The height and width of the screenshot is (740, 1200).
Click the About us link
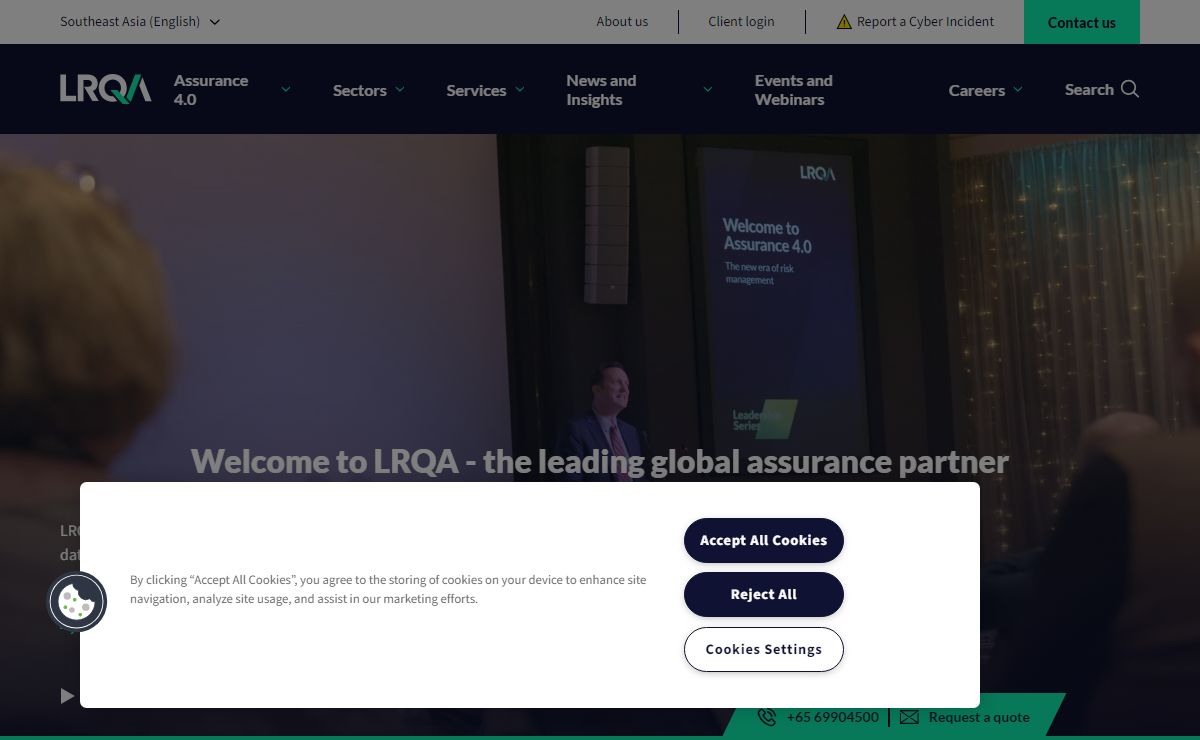(622, 21)
